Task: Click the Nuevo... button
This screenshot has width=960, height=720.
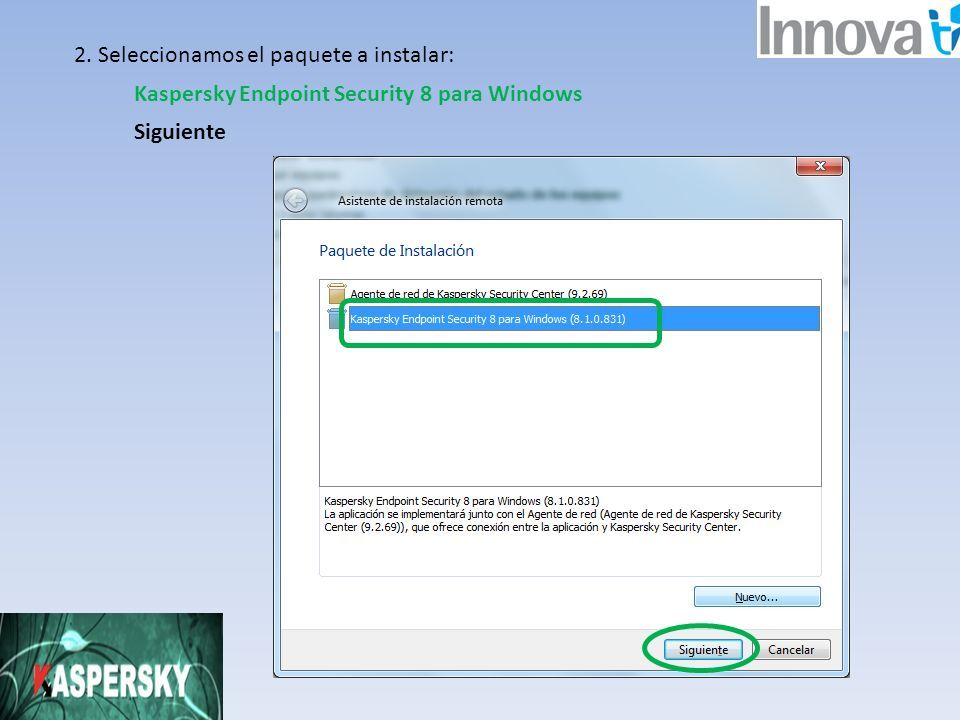Action: point(757,597)
